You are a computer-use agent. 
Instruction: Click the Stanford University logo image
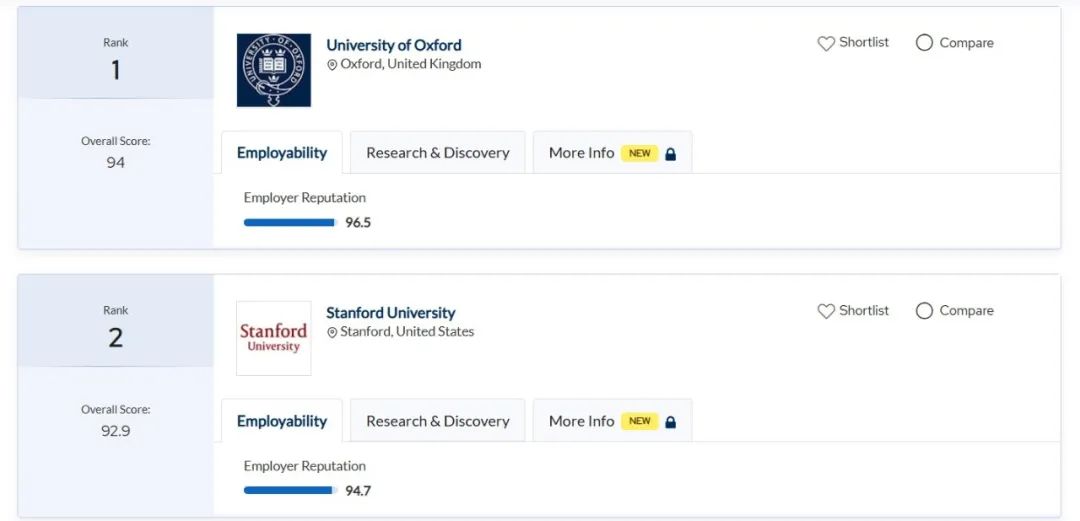coord(273,338)
